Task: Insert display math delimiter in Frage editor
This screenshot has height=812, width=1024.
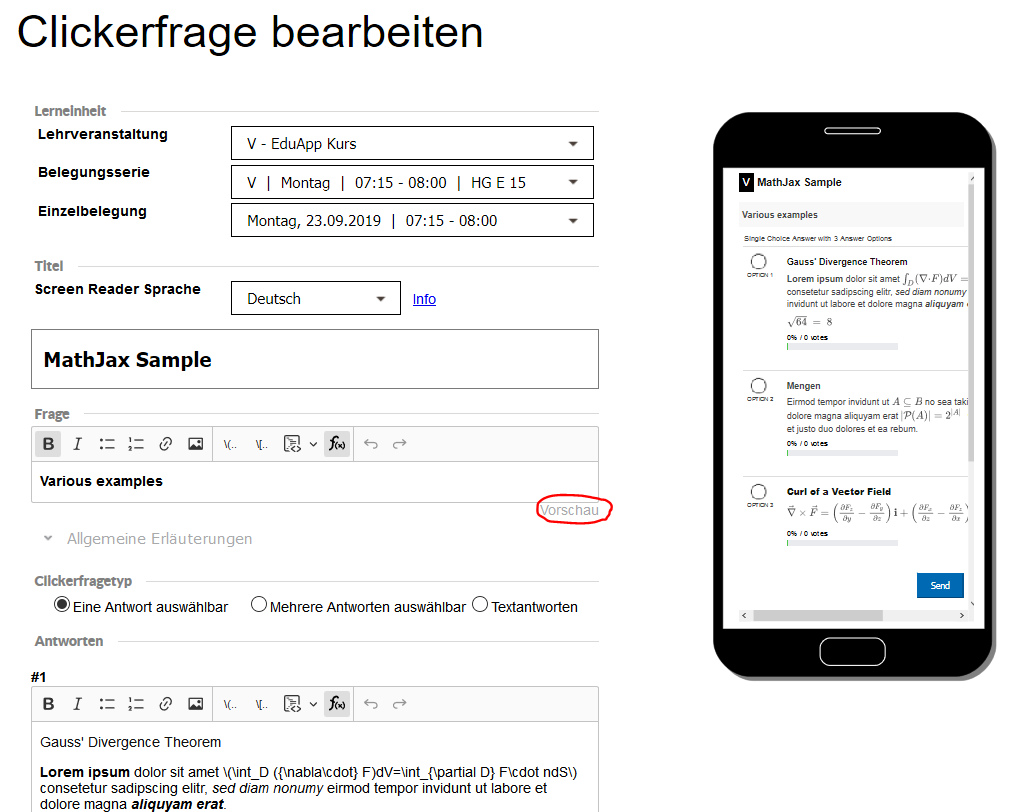Action: coord(261,444)
